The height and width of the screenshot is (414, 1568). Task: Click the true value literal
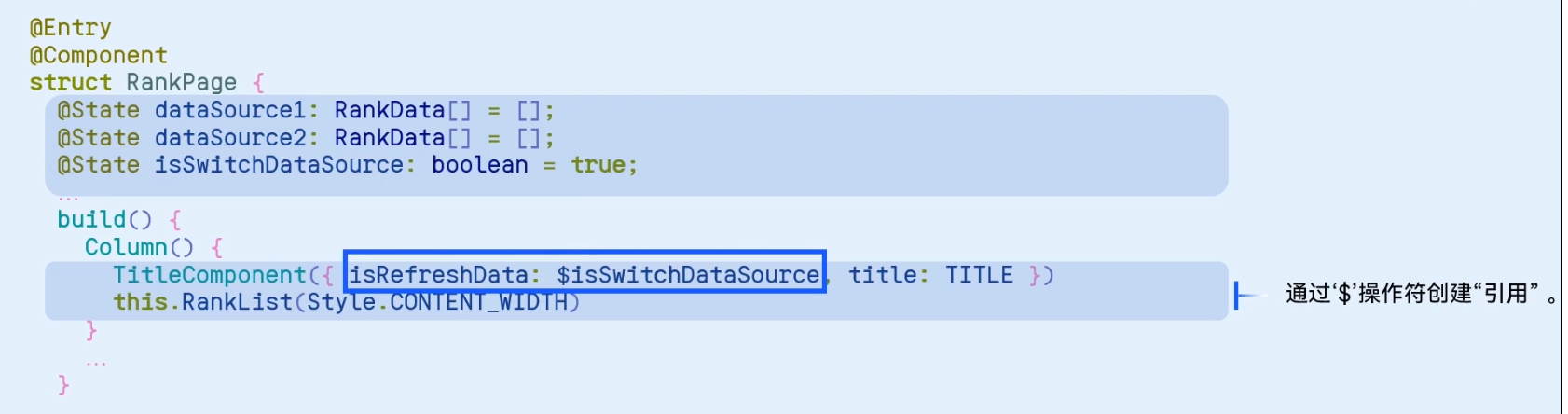(598, 165)
